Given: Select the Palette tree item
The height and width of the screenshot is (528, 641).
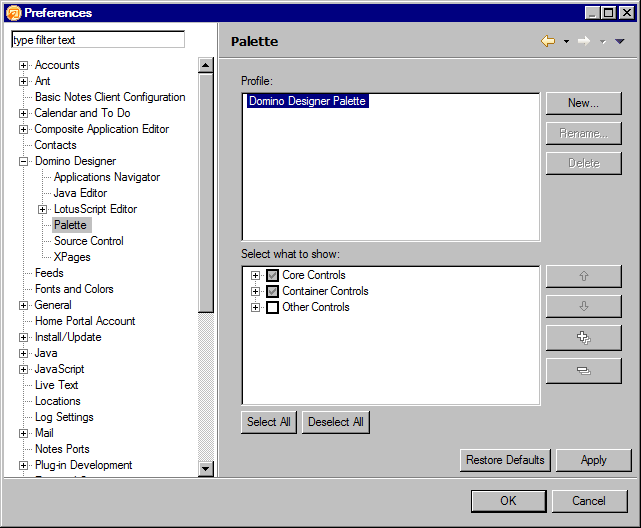Looking at the screenshot, I should (x=71, y=225).
